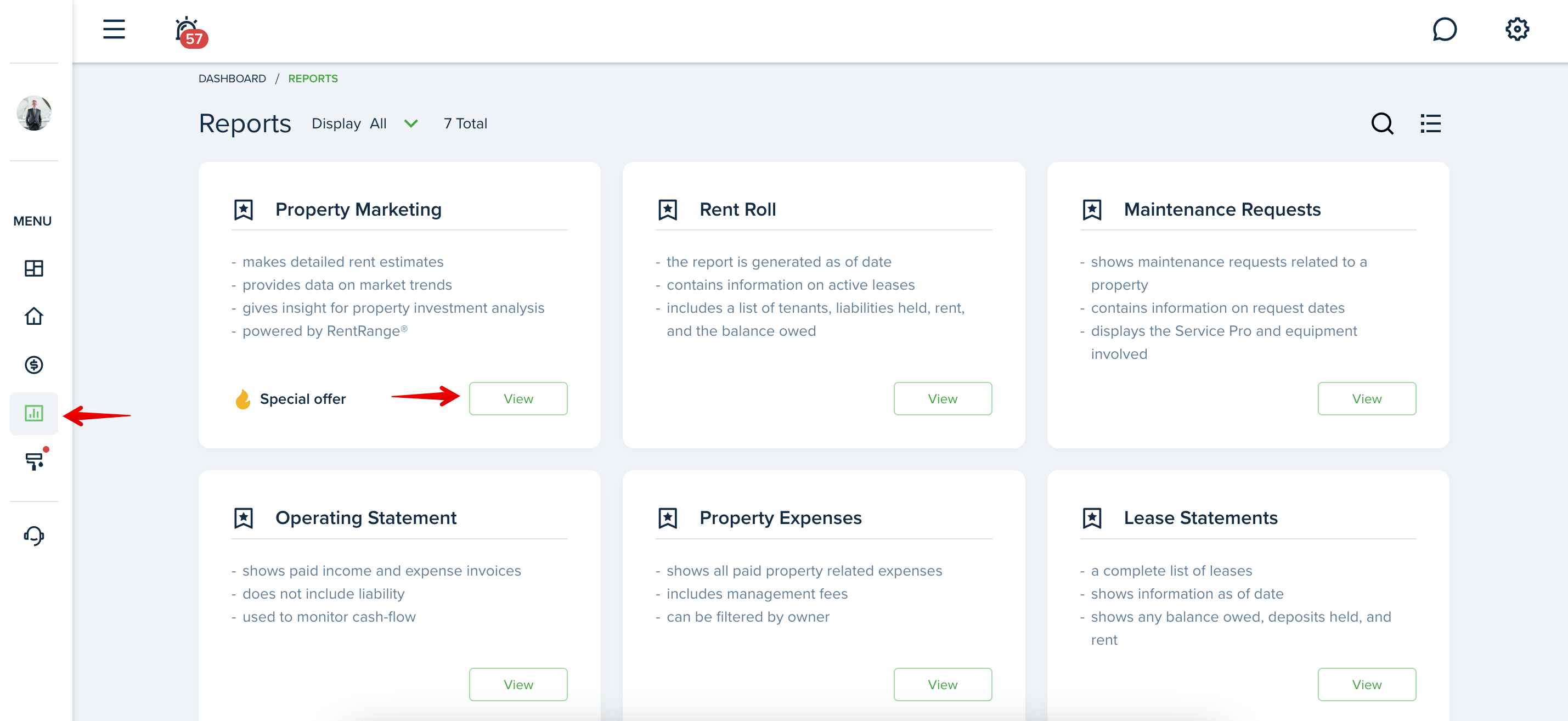Click 'shows paid income and expense invoices' text

point(382,571)
